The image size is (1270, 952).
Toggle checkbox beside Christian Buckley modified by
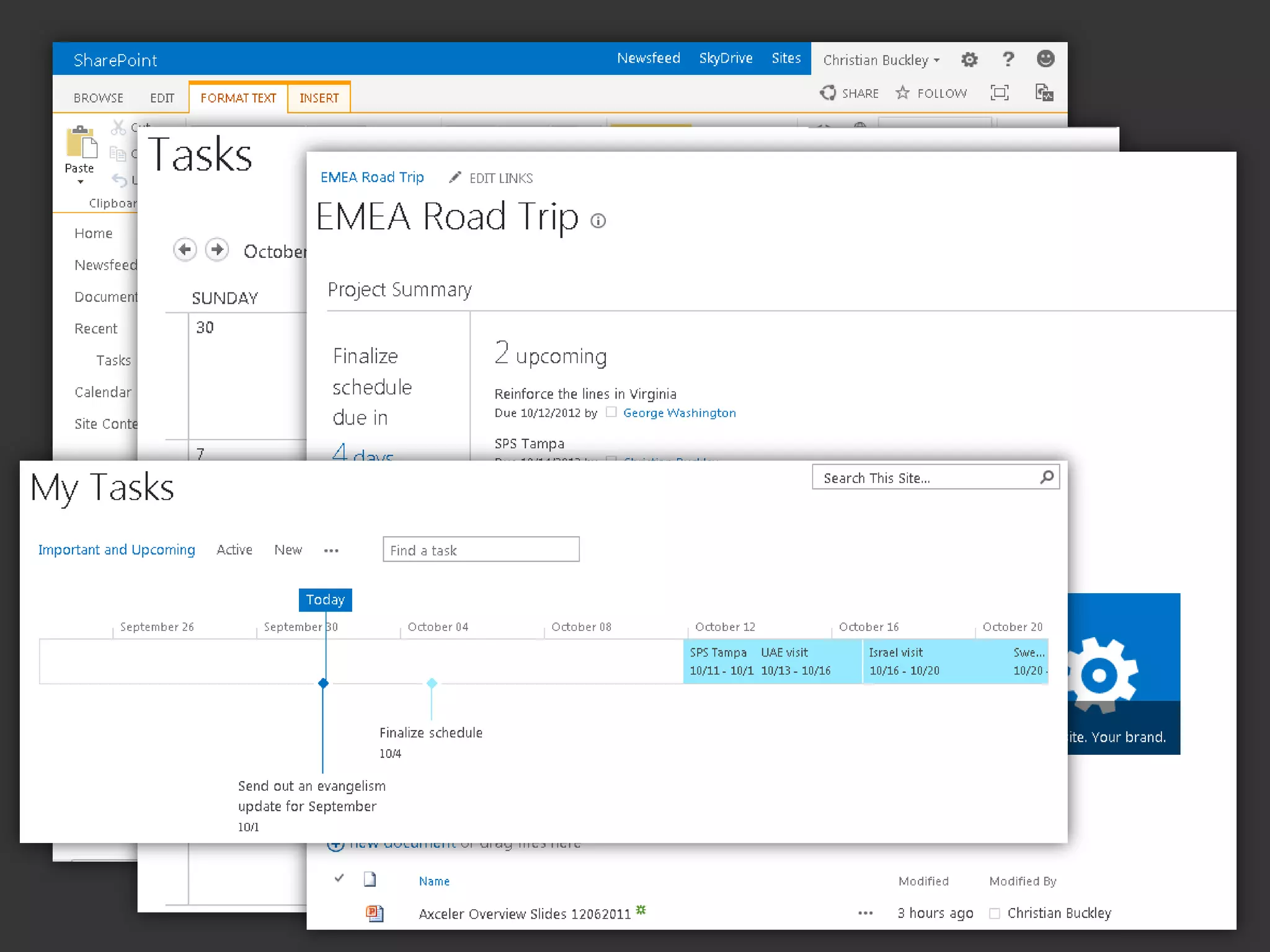click(995, 914)
